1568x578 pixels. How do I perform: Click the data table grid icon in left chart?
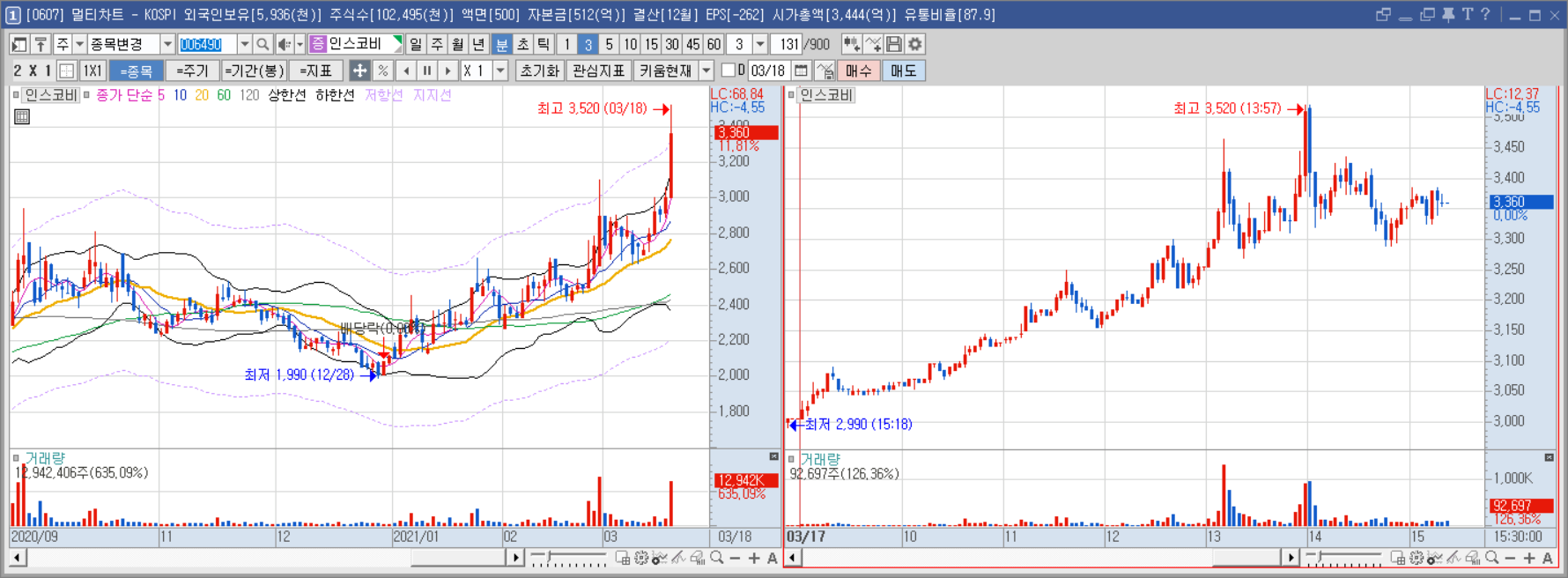tap(22, 116)
